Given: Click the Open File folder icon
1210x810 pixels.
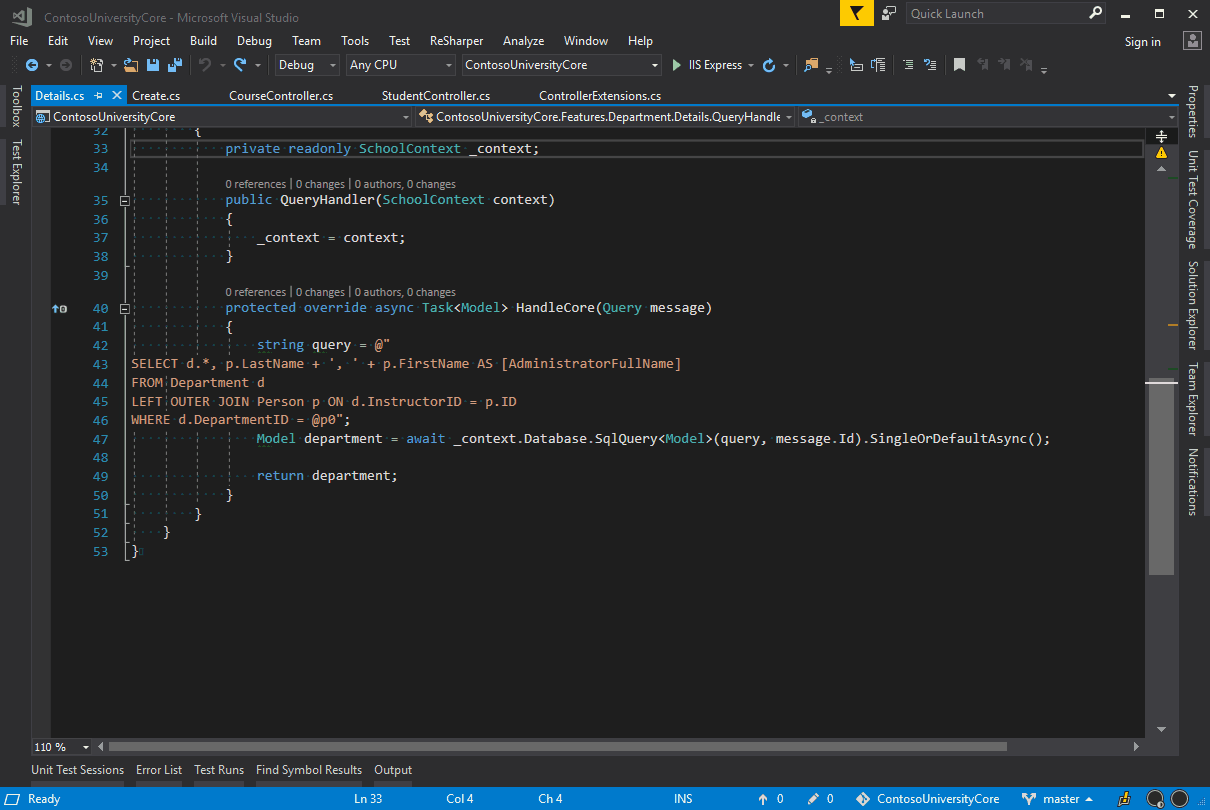Looking at the screenshot, I should [131, 65].
